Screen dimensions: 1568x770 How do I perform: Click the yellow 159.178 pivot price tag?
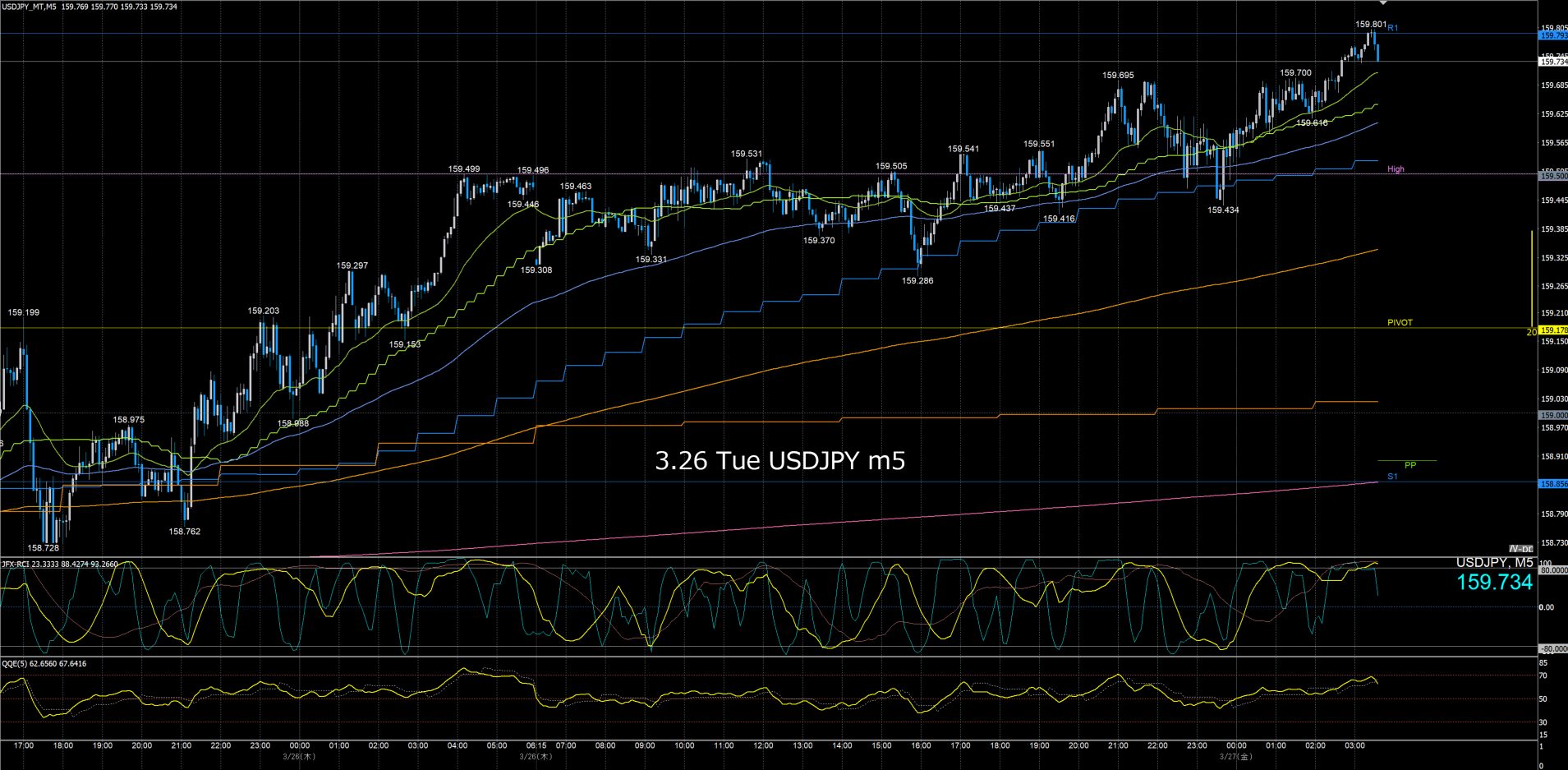coord(1552,330)
